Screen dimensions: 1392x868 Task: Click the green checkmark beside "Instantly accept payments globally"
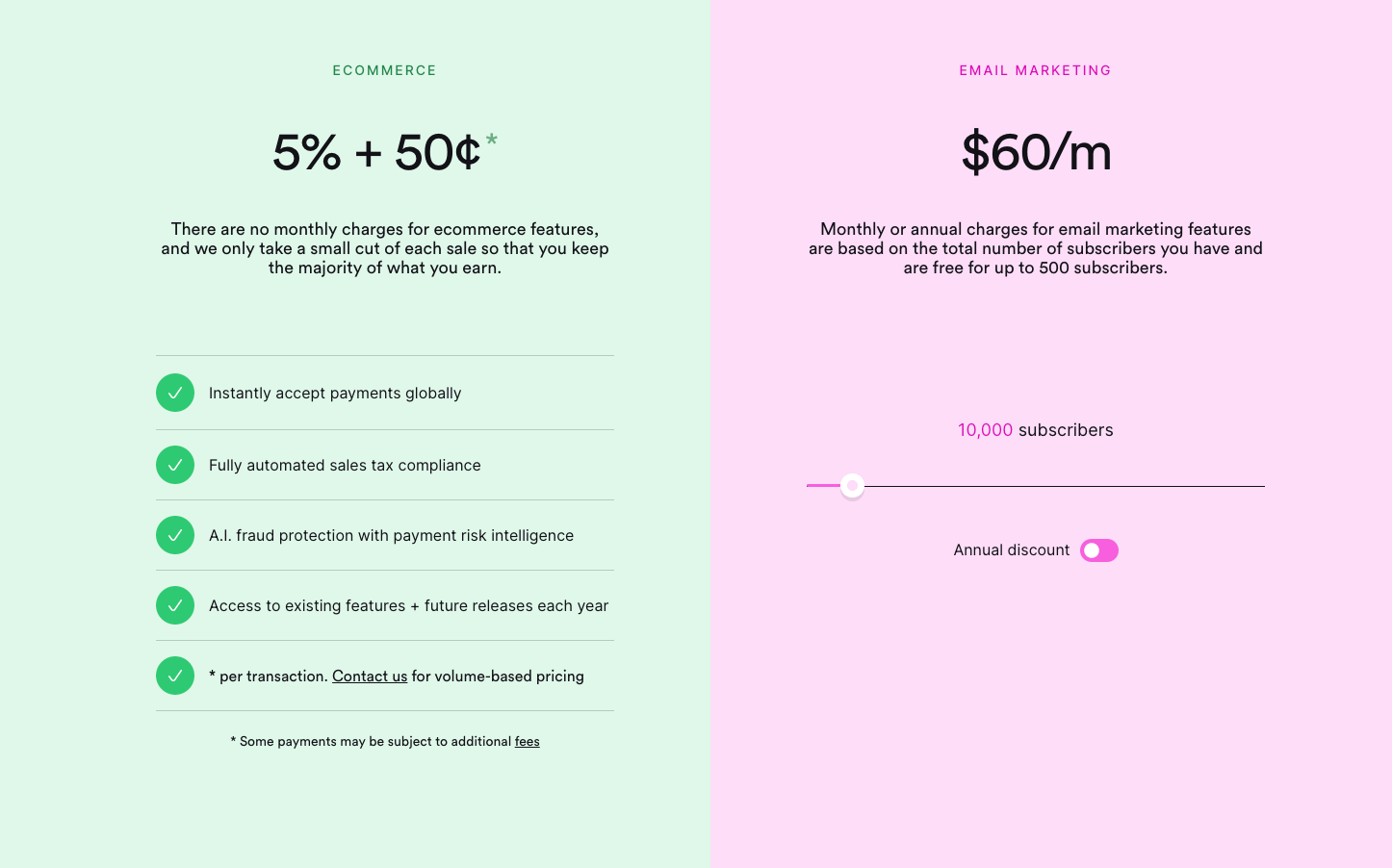click(x=174, y=393)
